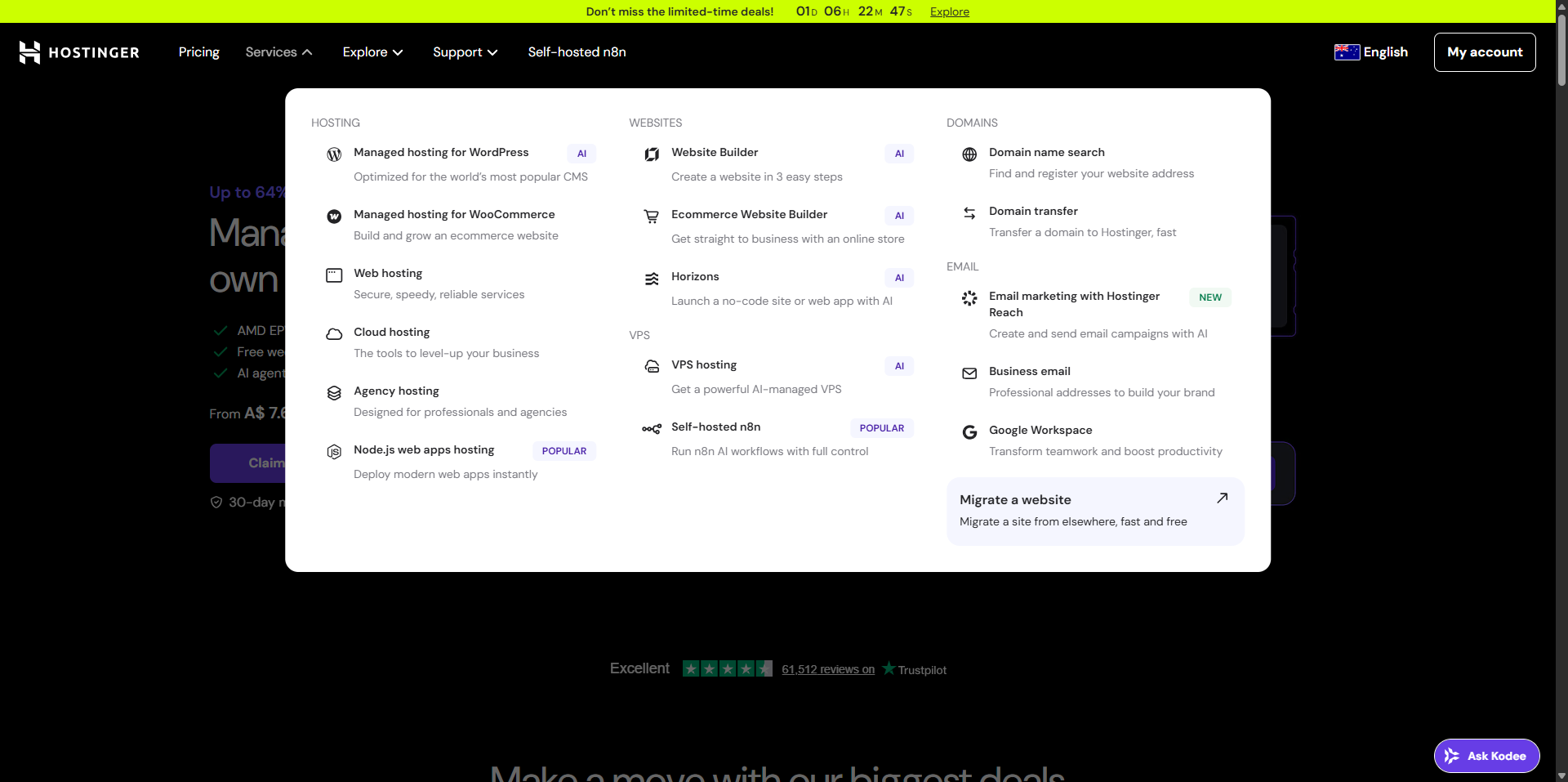Click "Transform teamwork and boost productivity" text

pyautogui.click(x=1106, y=451)
